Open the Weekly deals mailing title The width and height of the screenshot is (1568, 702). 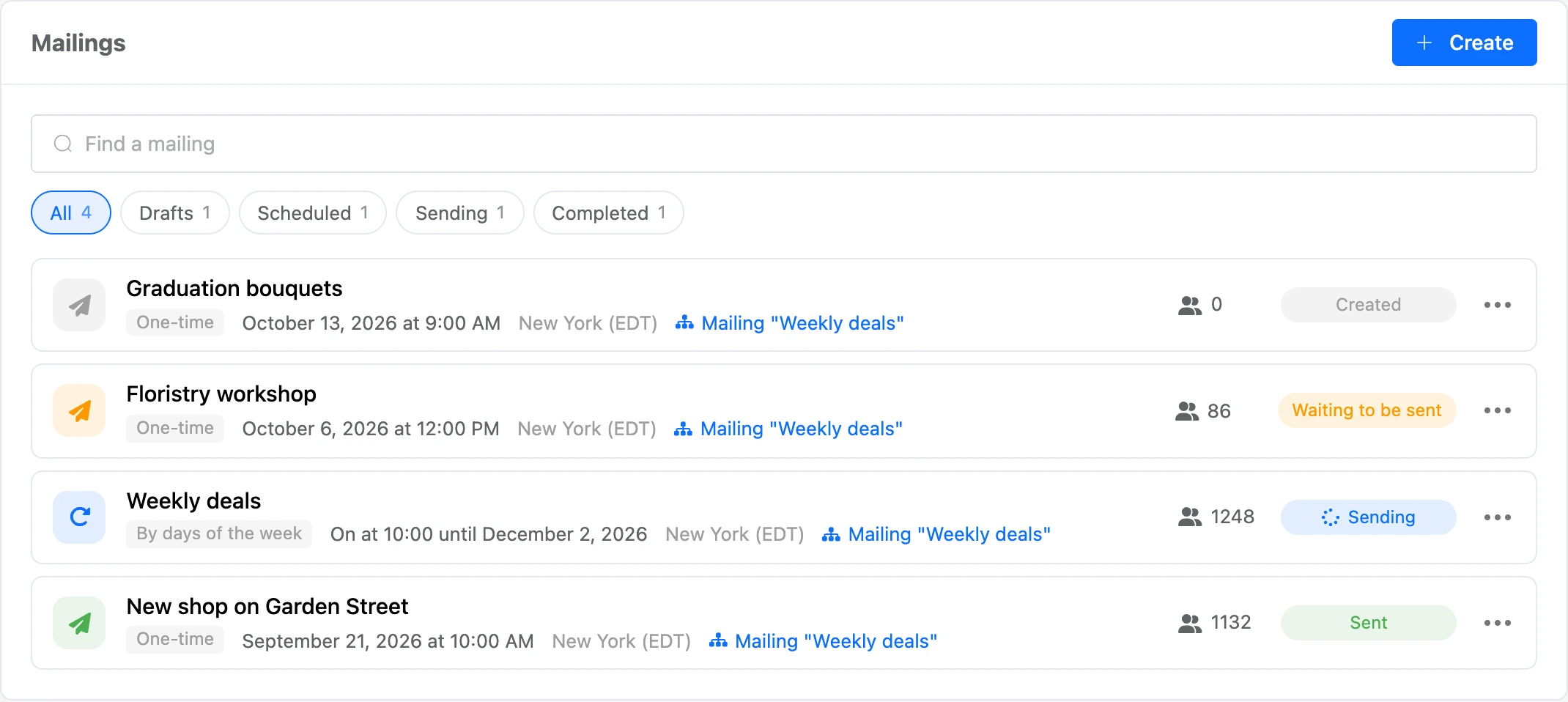[x=193, y=501]
